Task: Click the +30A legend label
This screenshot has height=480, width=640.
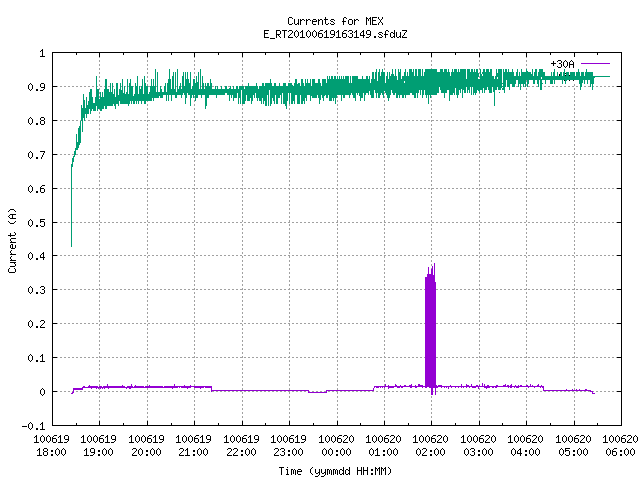Action: coord(562,64)
